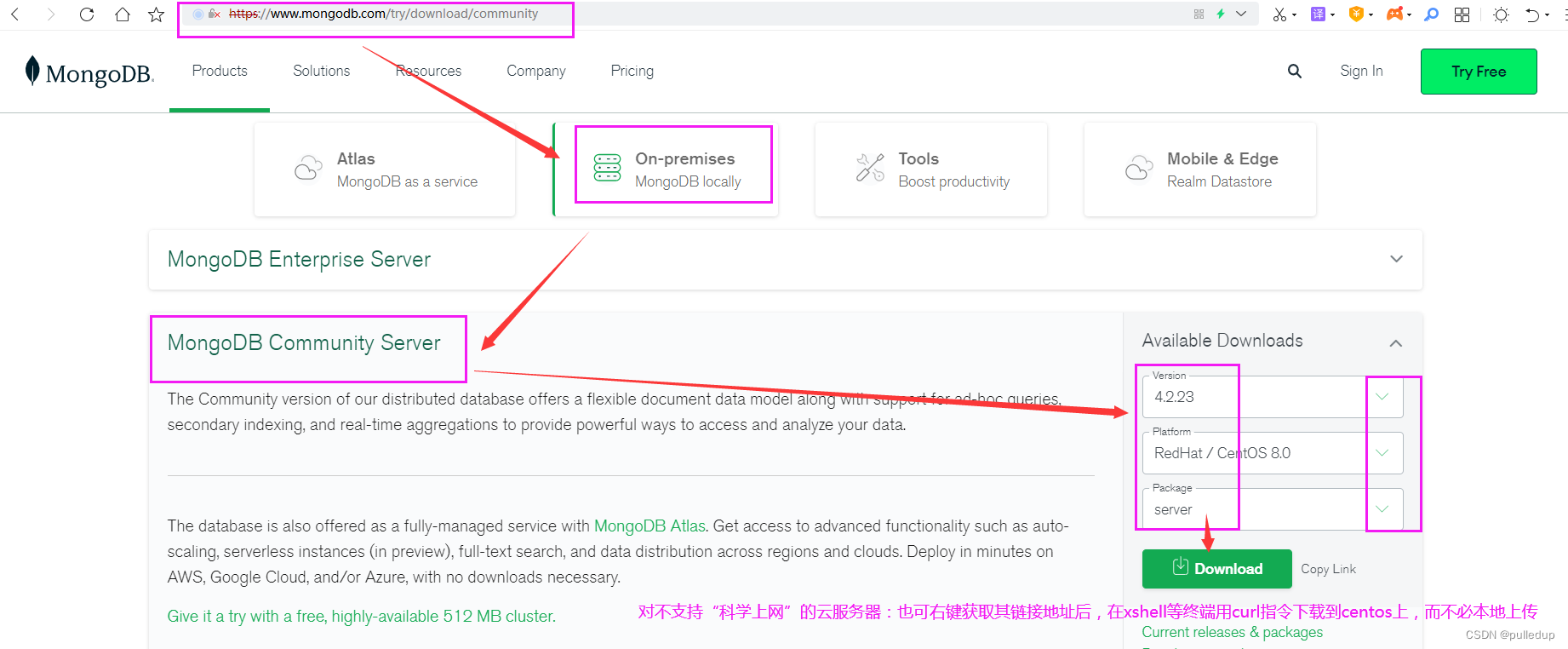Click the On-premises server stack icon
Viewport: 1568px width, 649px height.
(607, 168)
